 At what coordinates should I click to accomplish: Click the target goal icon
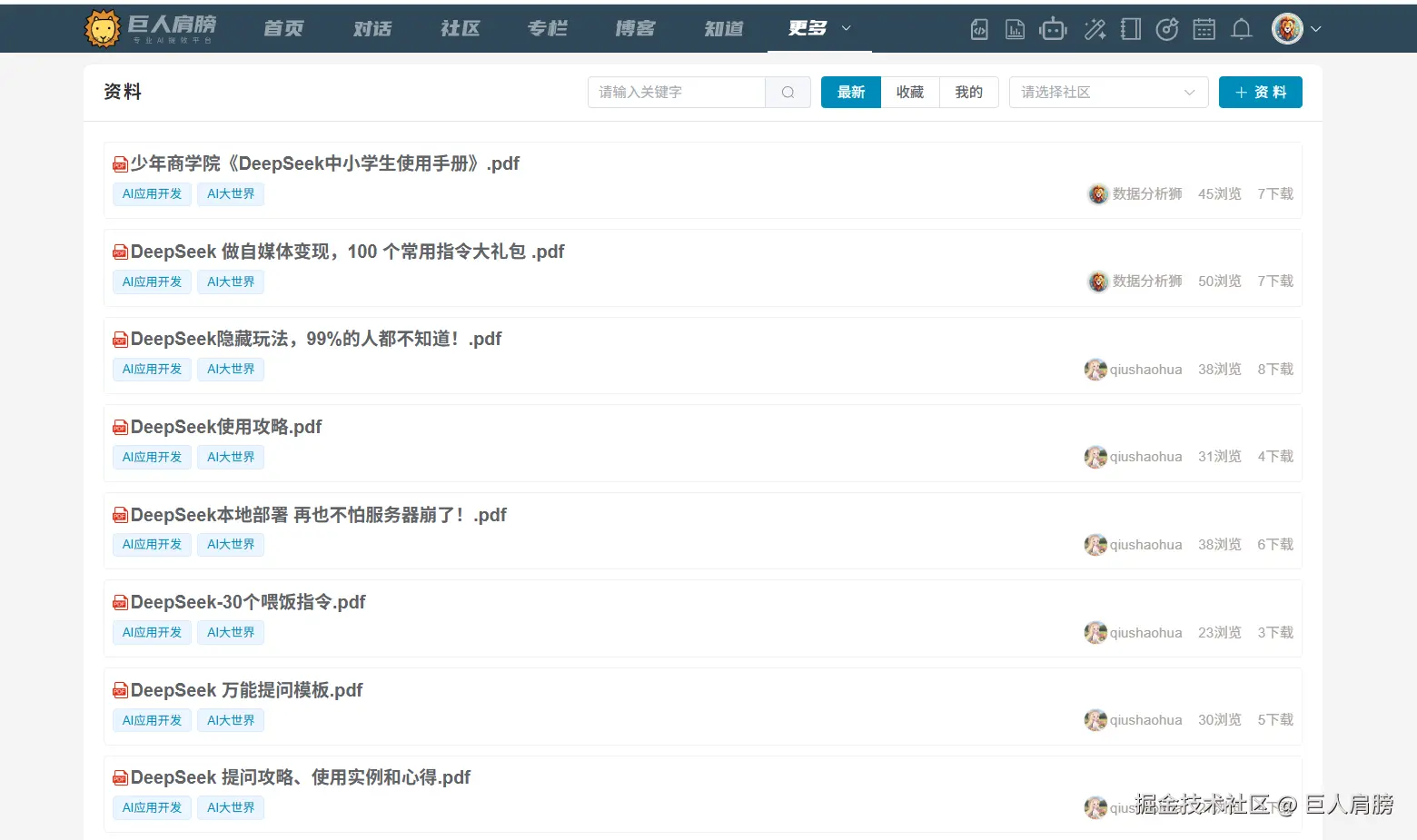(x=1167, y=29)
